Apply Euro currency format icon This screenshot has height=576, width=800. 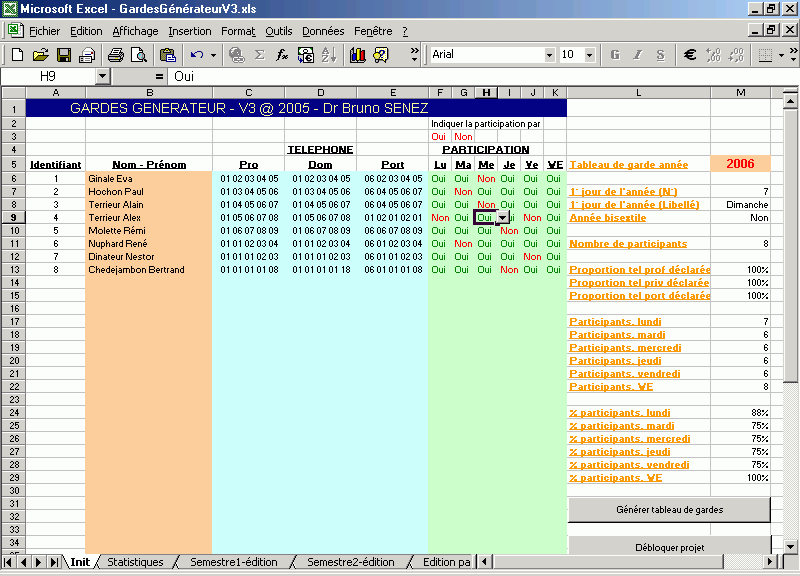click(x=690, y=55)
